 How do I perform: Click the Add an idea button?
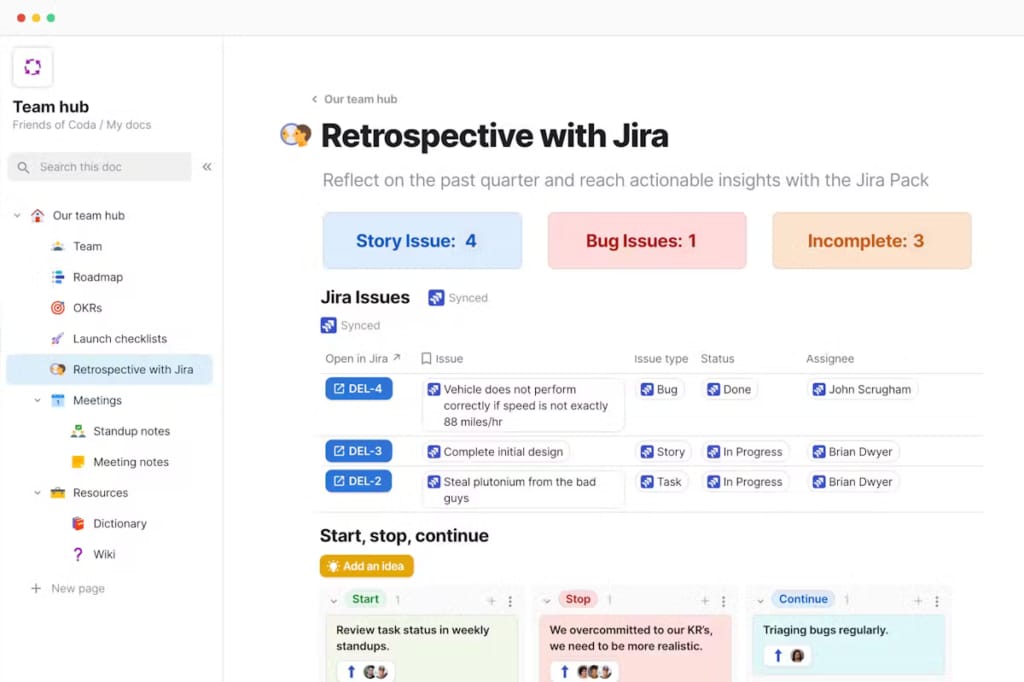click(367, 565)
